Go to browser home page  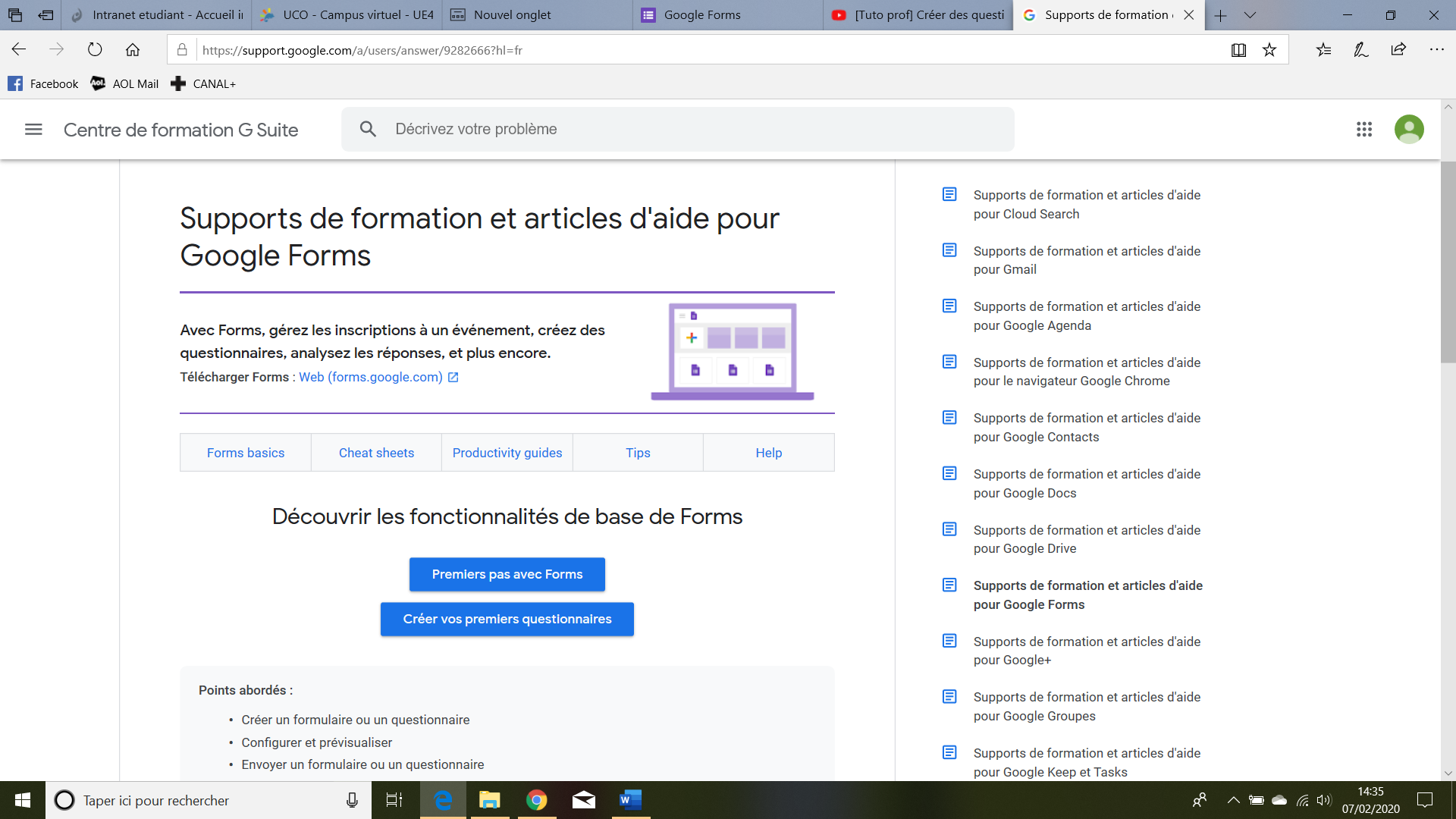133,50
